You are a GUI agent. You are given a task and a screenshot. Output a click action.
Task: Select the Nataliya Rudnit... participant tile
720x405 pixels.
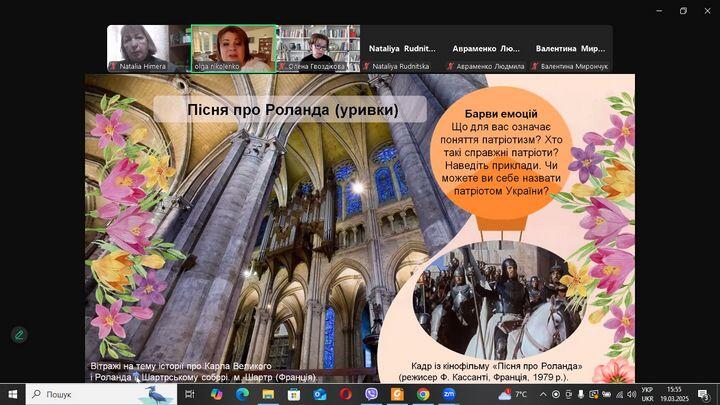[x=402, y=48]
